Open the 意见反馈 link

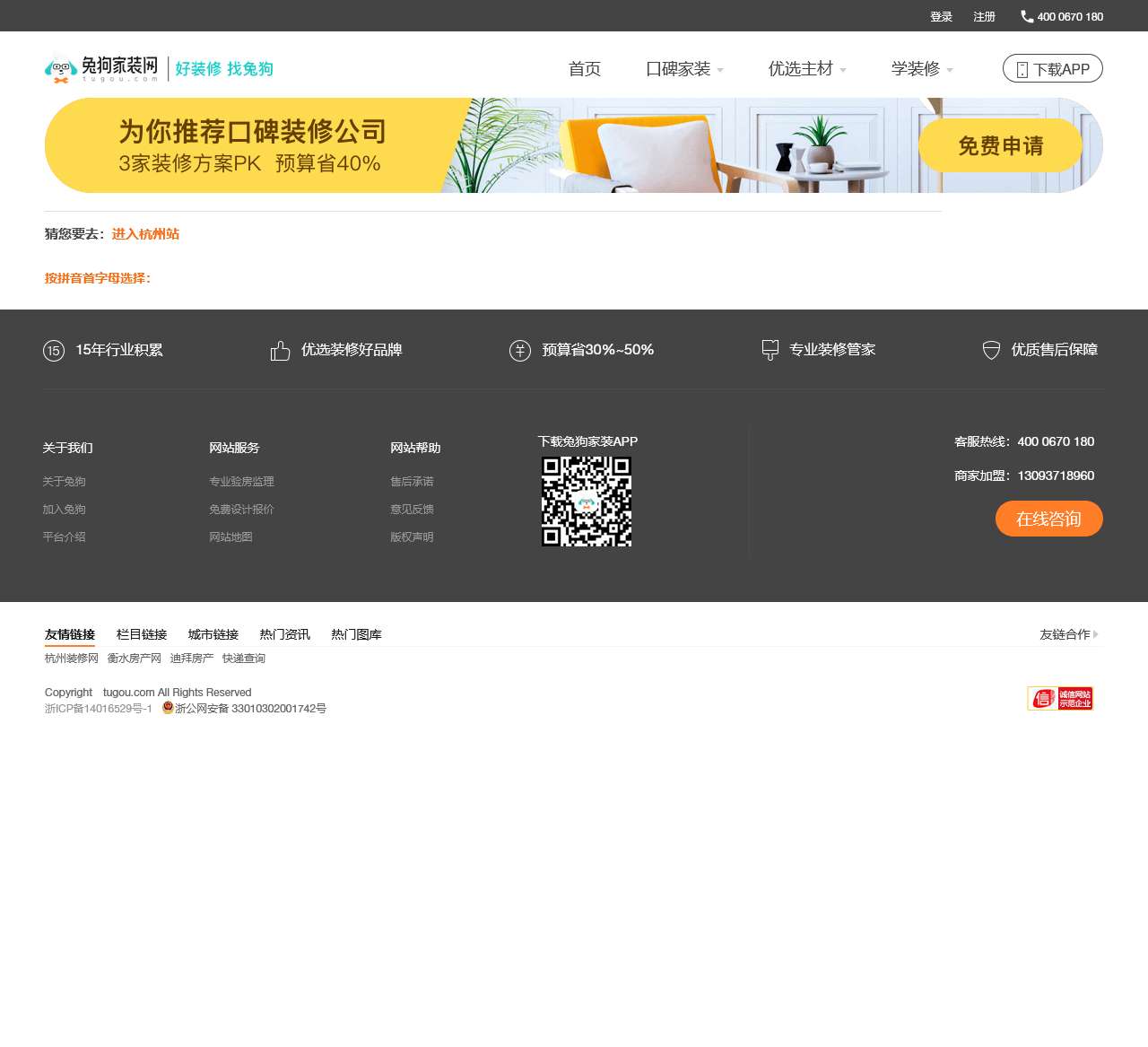pyautogui.click(x=412, y=510)
